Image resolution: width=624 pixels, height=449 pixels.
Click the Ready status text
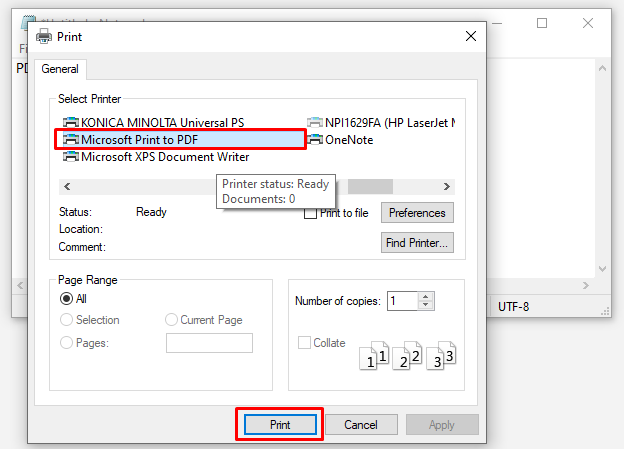click(151, 212)
